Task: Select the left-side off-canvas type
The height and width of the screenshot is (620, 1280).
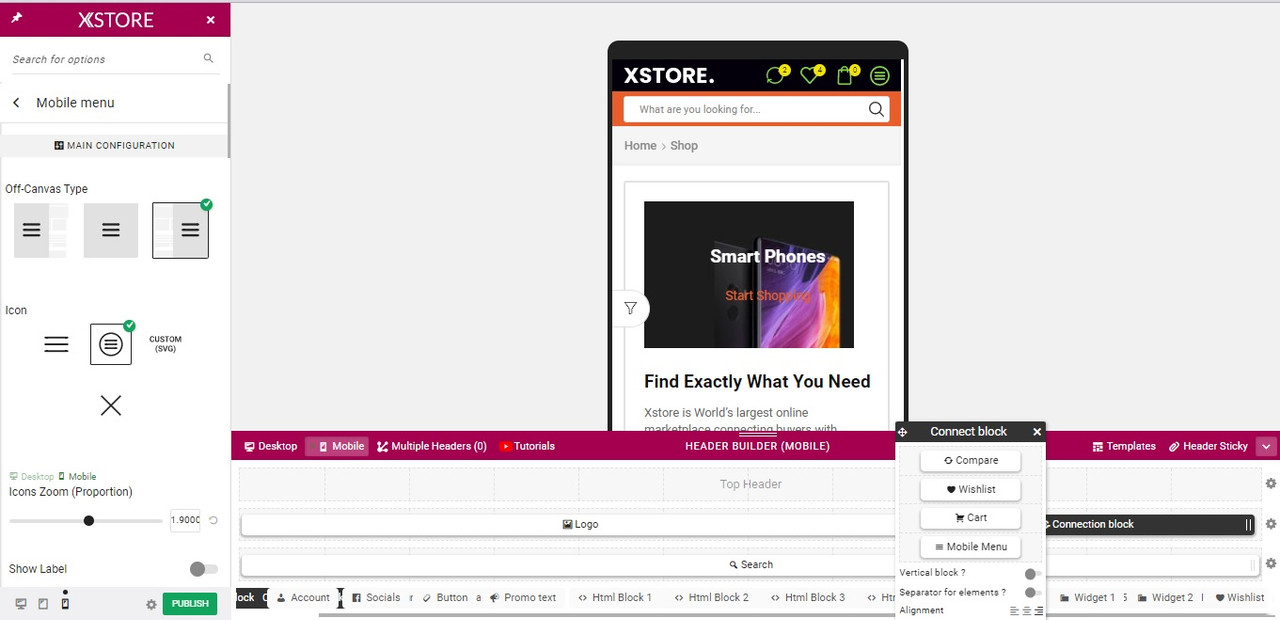Action: 41,230
